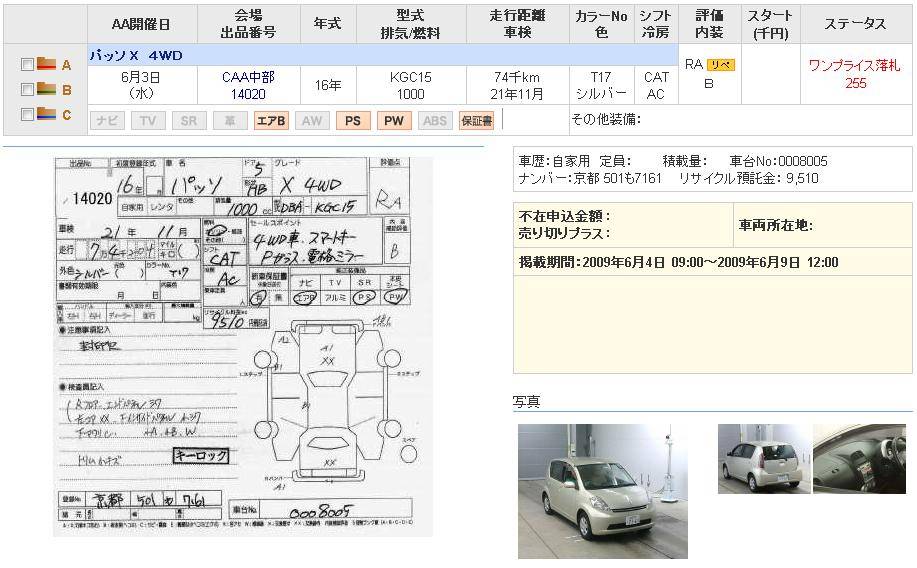Click the ワンプライス落札 status text
917x568 pixels.
(854, 66)
